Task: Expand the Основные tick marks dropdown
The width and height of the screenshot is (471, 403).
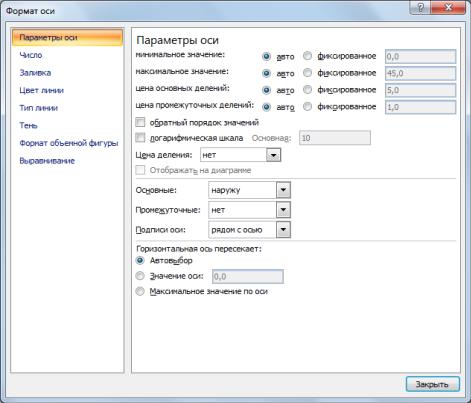Action: click(283, 190)
